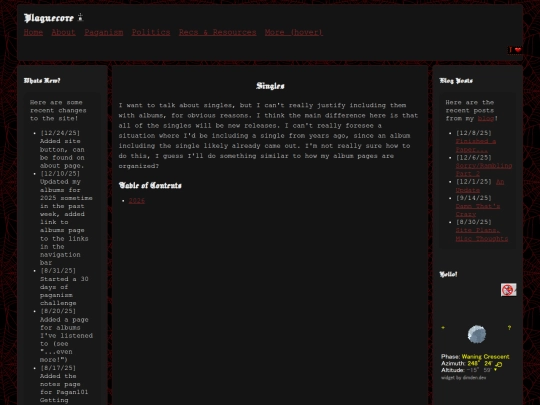Screen dimensions: 540x405
Task: Click the Singles page heading
Action: (270, 86)
